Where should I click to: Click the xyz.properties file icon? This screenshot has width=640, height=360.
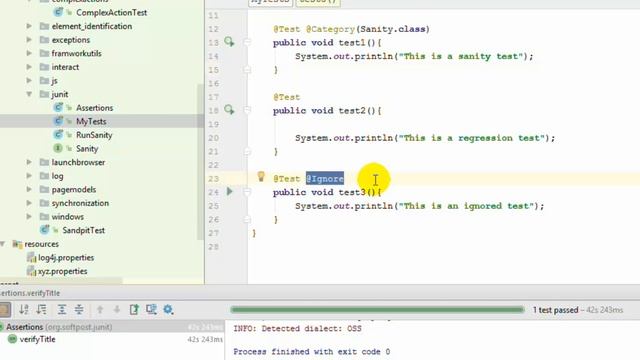[31, 271]
